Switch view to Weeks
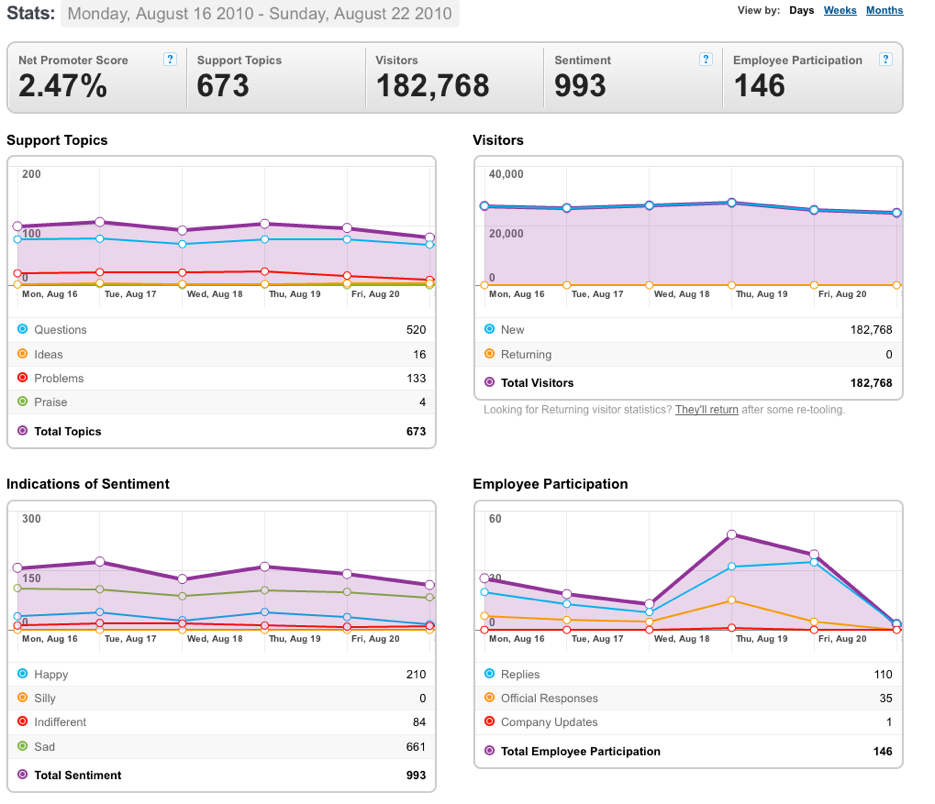 click(840, 10)
